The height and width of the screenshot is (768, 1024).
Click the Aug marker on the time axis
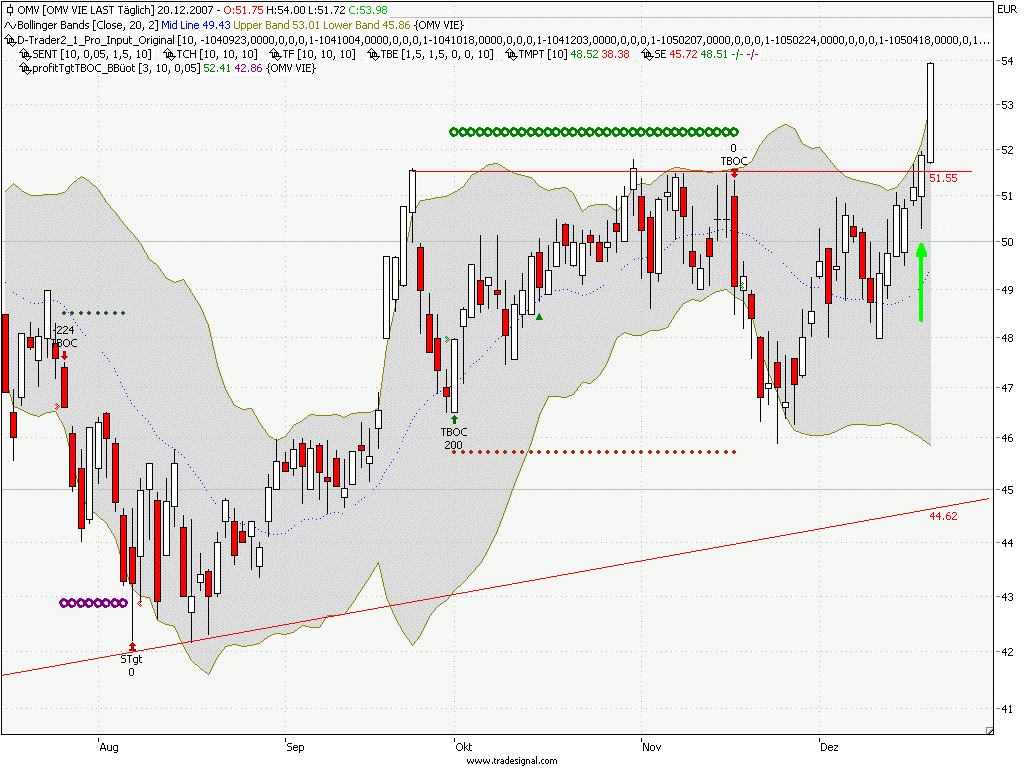[108, 746]
